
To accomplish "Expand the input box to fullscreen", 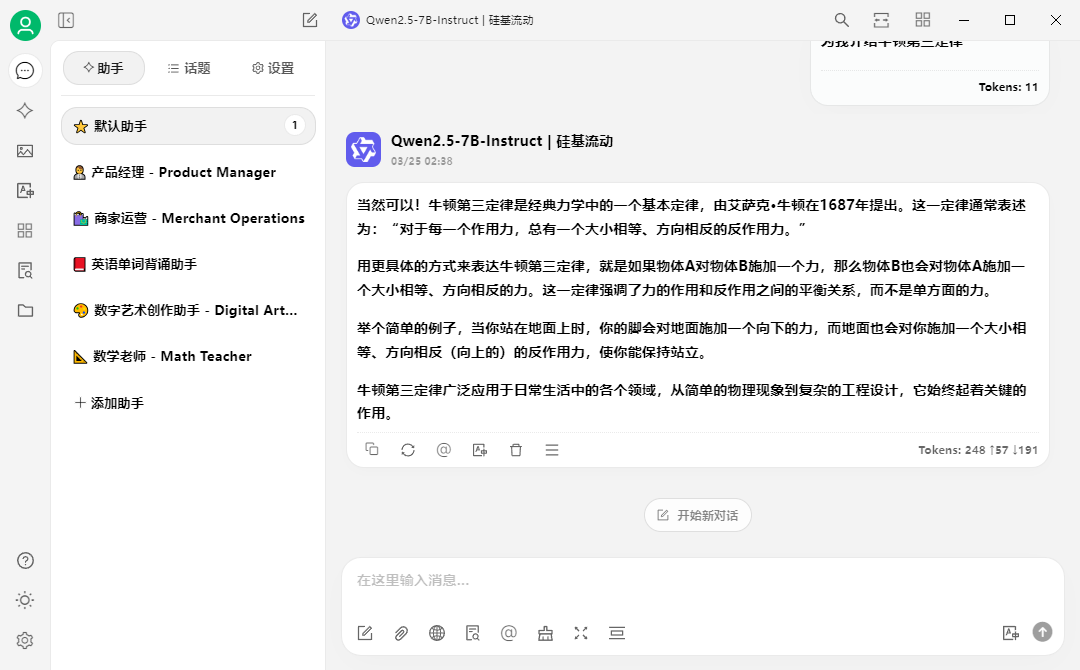I will 581,633.
